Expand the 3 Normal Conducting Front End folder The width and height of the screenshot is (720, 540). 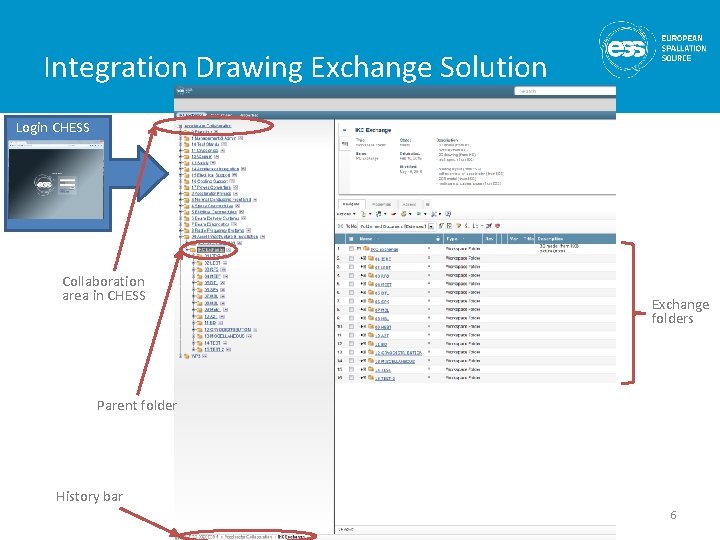point(181,200)
